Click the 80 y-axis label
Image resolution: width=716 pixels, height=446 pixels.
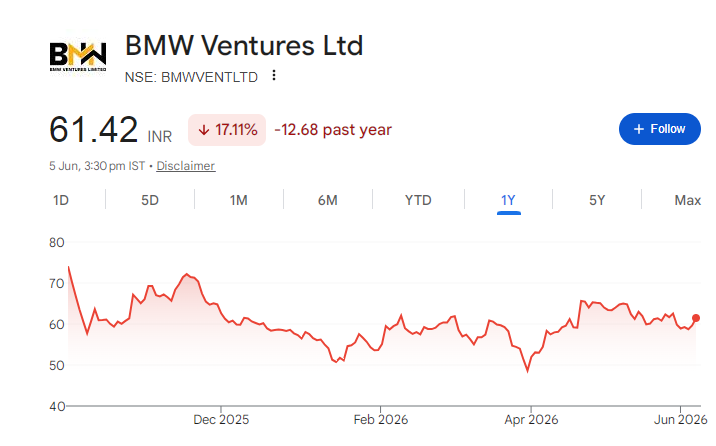57,242
